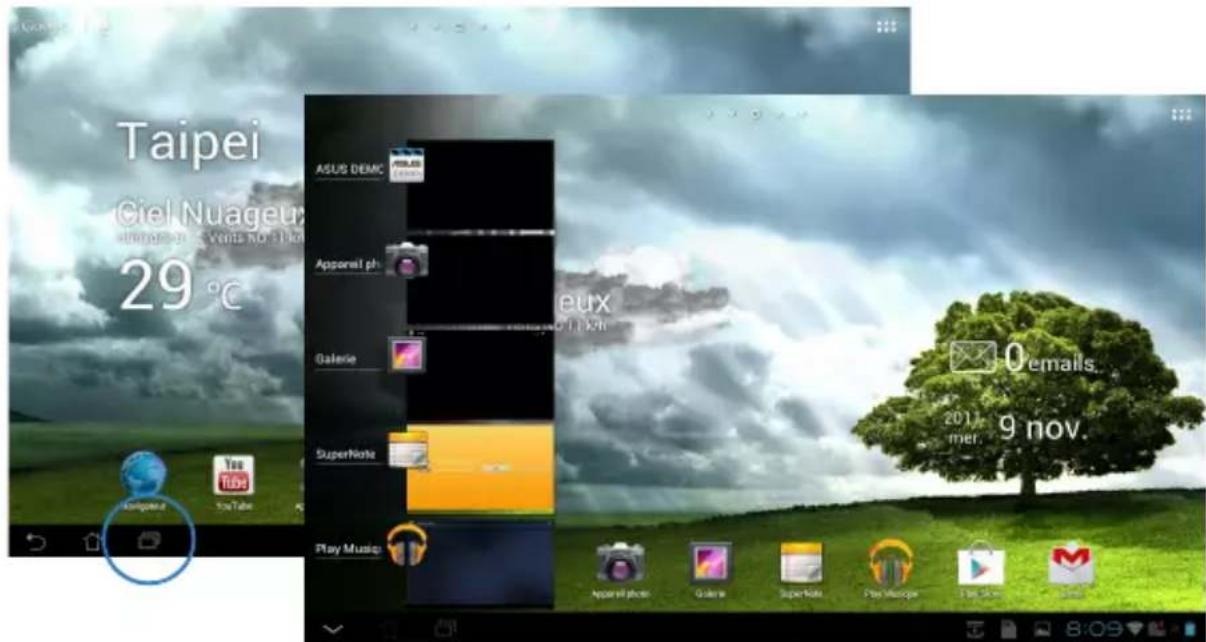Tap the battery status icon
The image size is (1206, 642).
pos(1189,628)
